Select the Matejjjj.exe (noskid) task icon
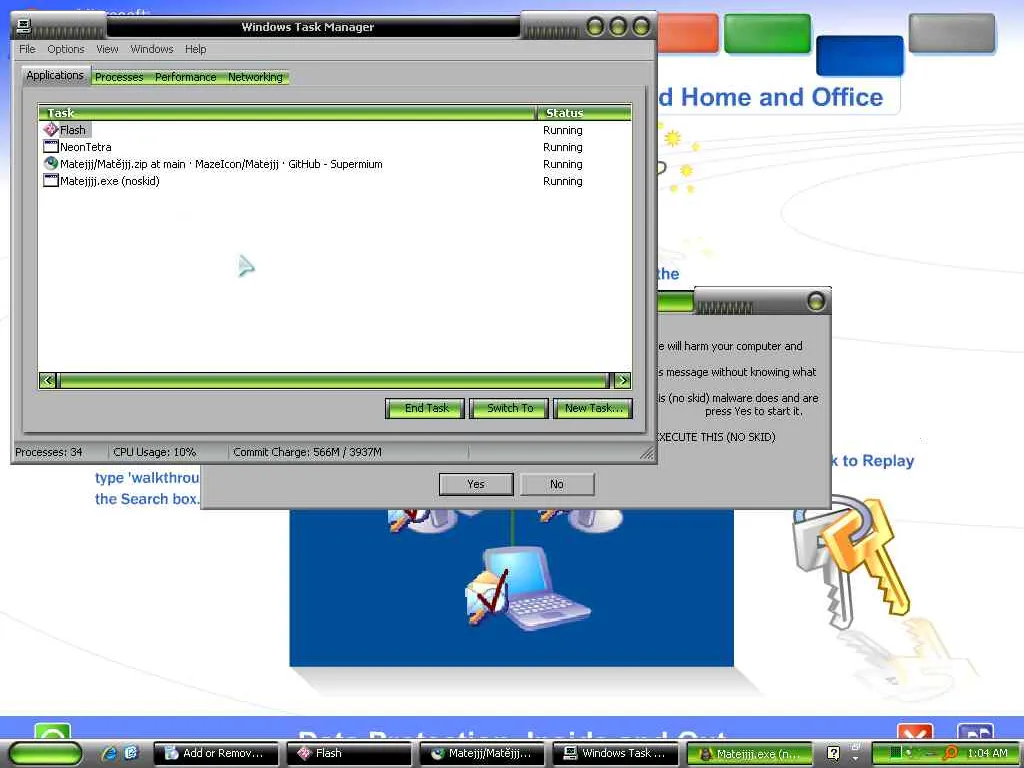The height and width of the screenshot is (768, 1024). click(51, 180)
